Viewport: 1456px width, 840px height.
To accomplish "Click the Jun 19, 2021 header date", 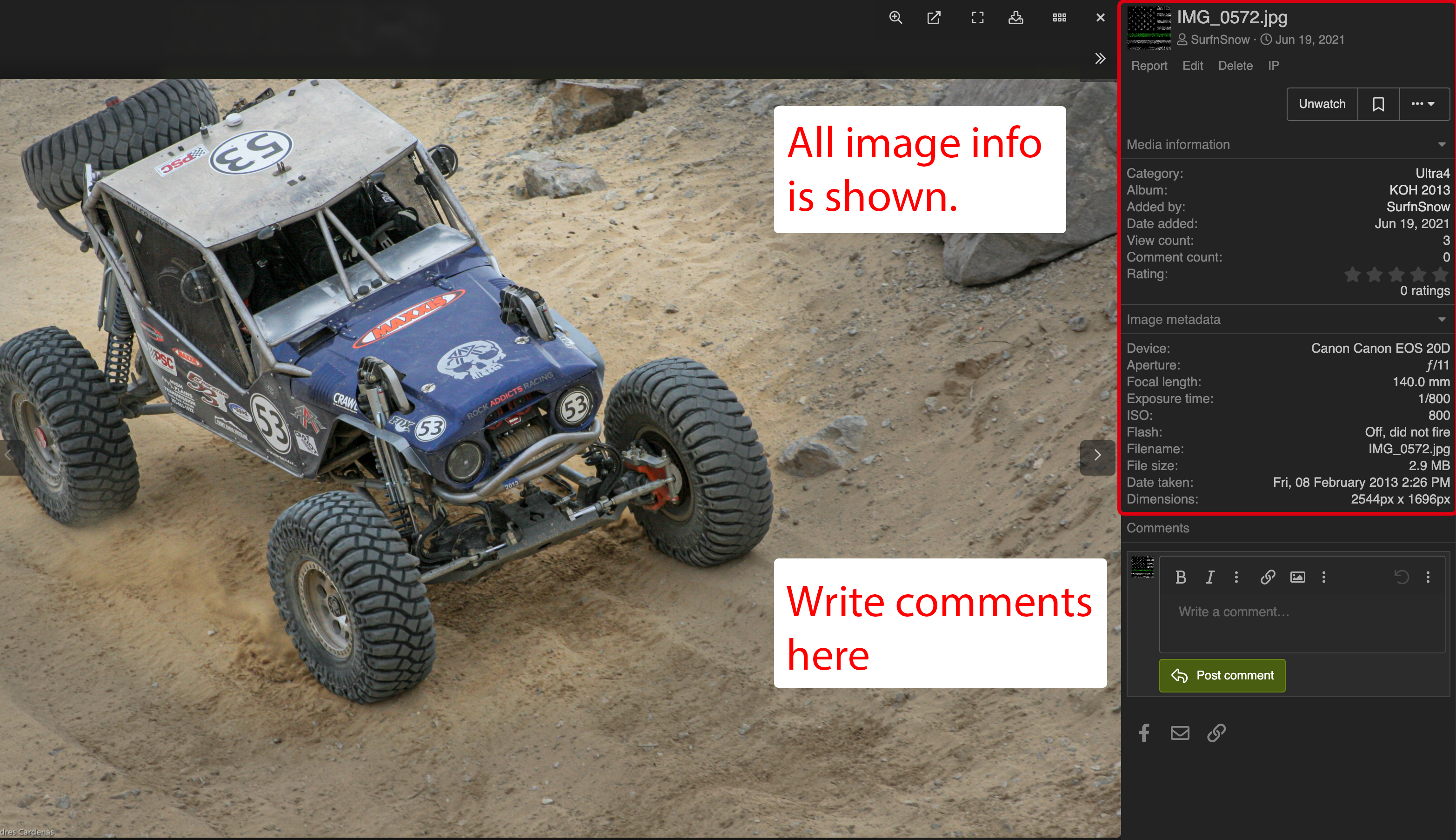I will 1309,40.
